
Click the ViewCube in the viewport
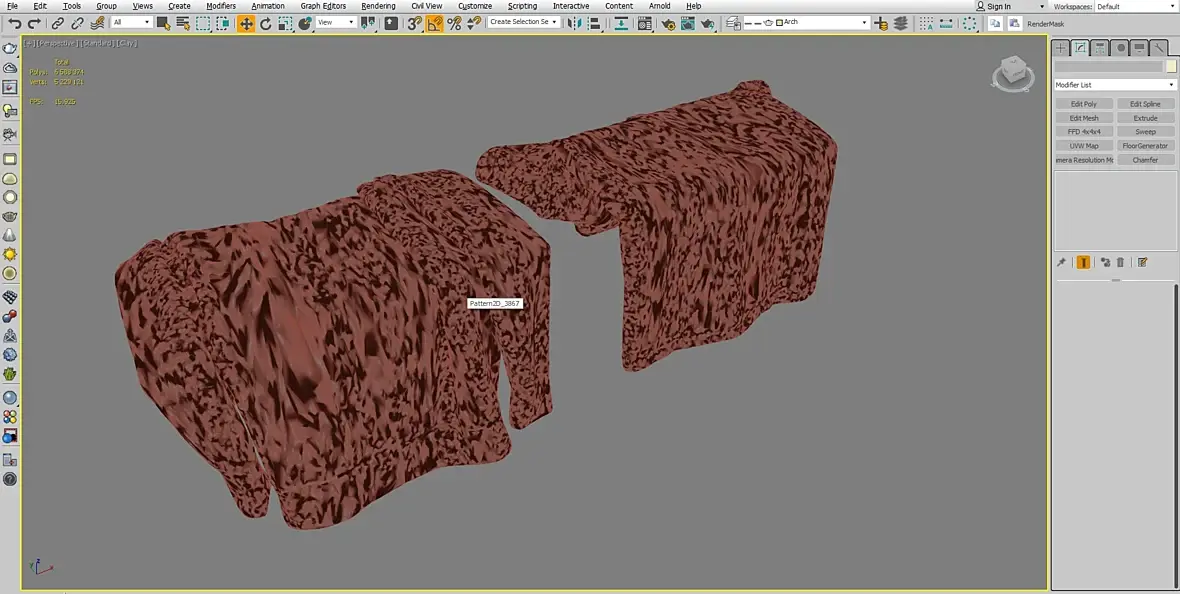[x=1012, y=74]
